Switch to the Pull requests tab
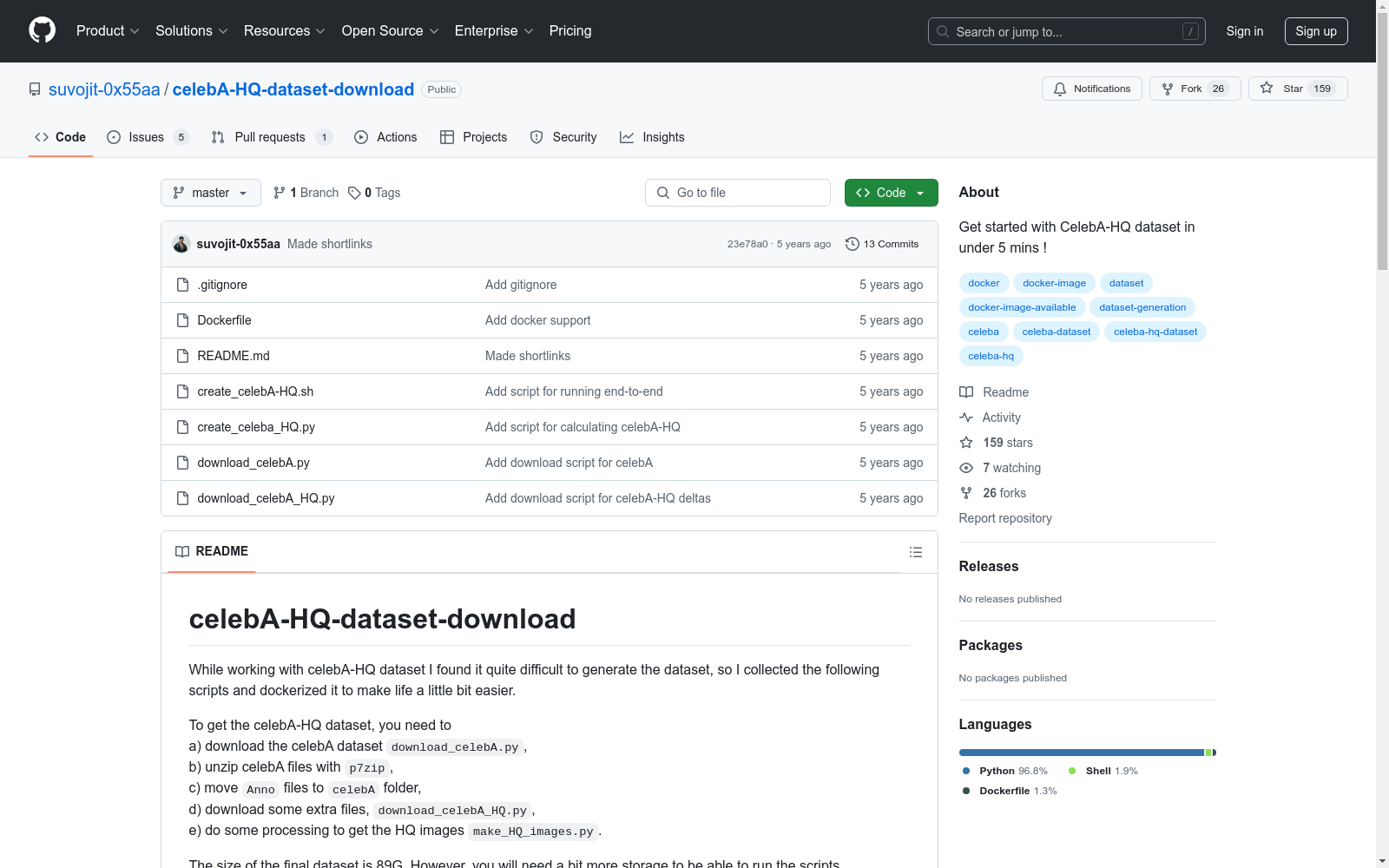This screenshot has width=1389, height=868. pos(272,137)
